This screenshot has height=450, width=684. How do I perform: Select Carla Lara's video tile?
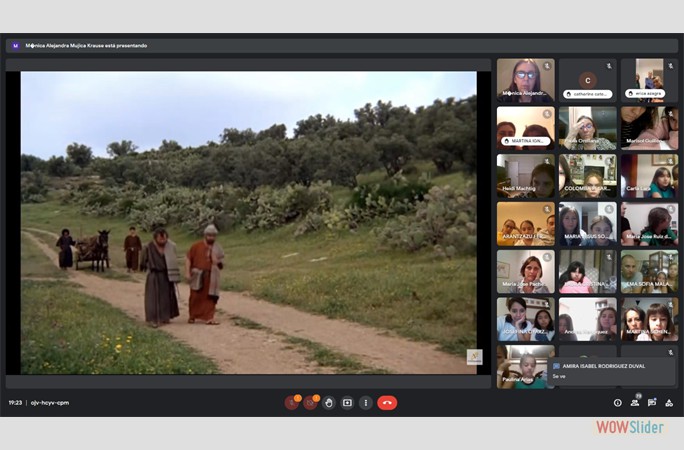pos(650,176)
